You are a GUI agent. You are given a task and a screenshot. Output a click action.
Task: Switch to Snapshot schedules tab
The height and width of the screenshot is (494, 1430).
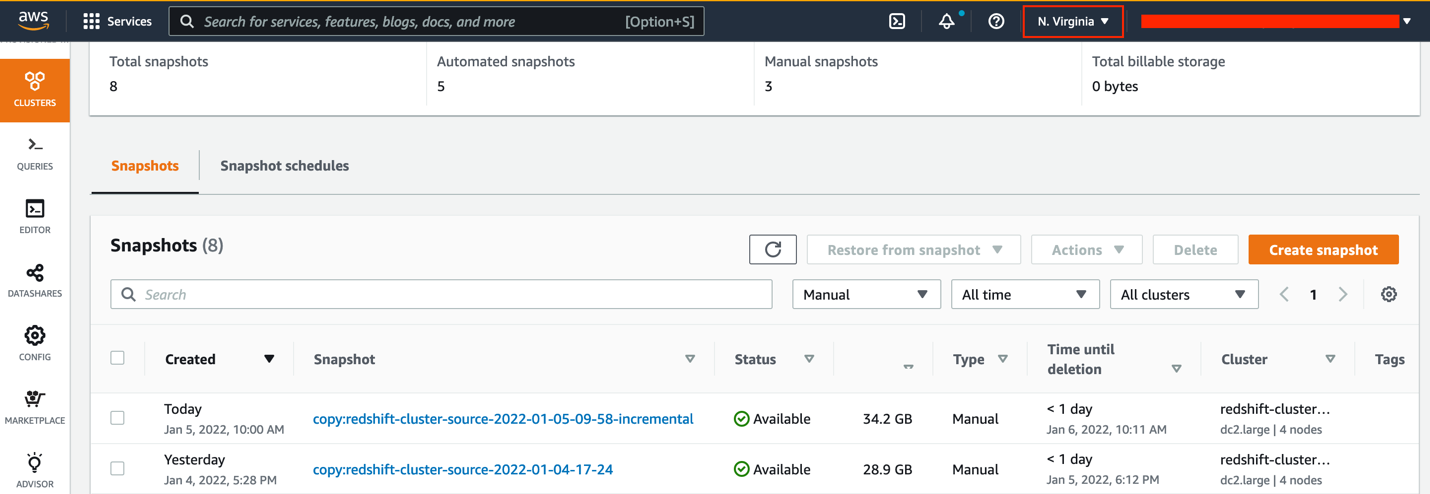[x=285, y=166]
